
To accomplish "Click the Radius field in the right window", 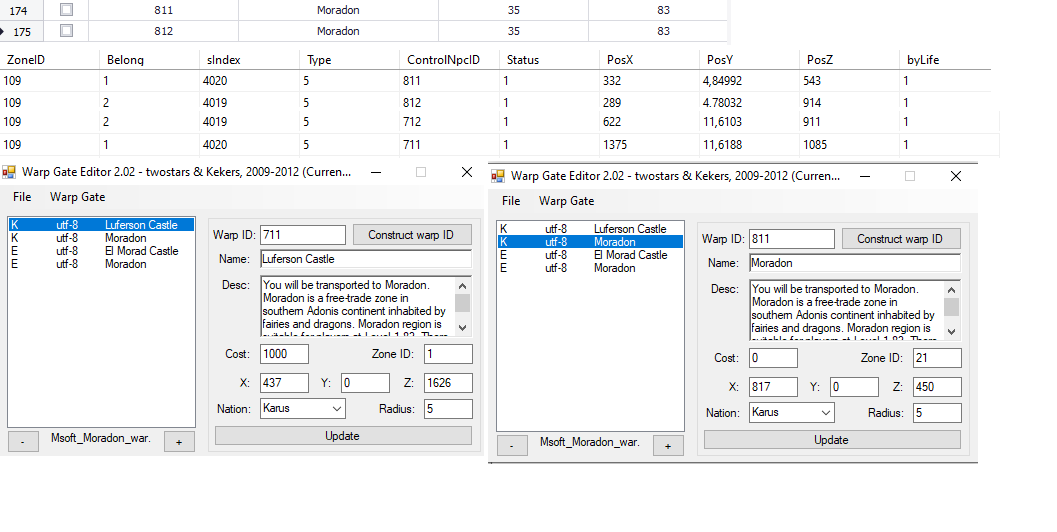I will 937,413.
